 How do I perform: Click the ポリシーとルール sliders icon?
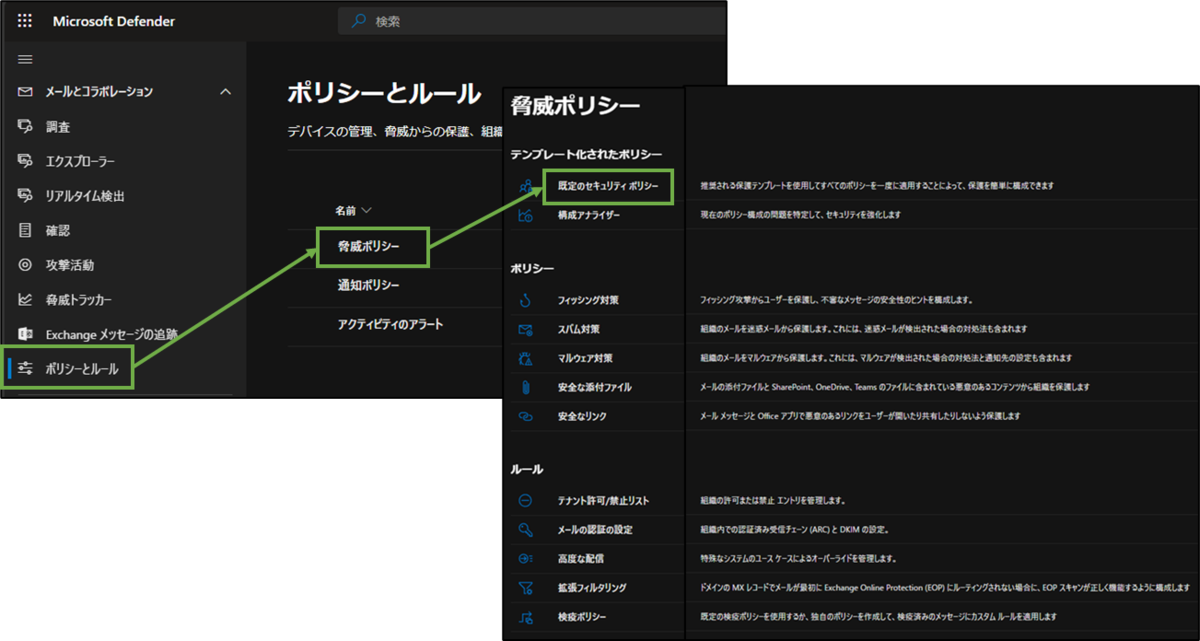tap(25, 369)
